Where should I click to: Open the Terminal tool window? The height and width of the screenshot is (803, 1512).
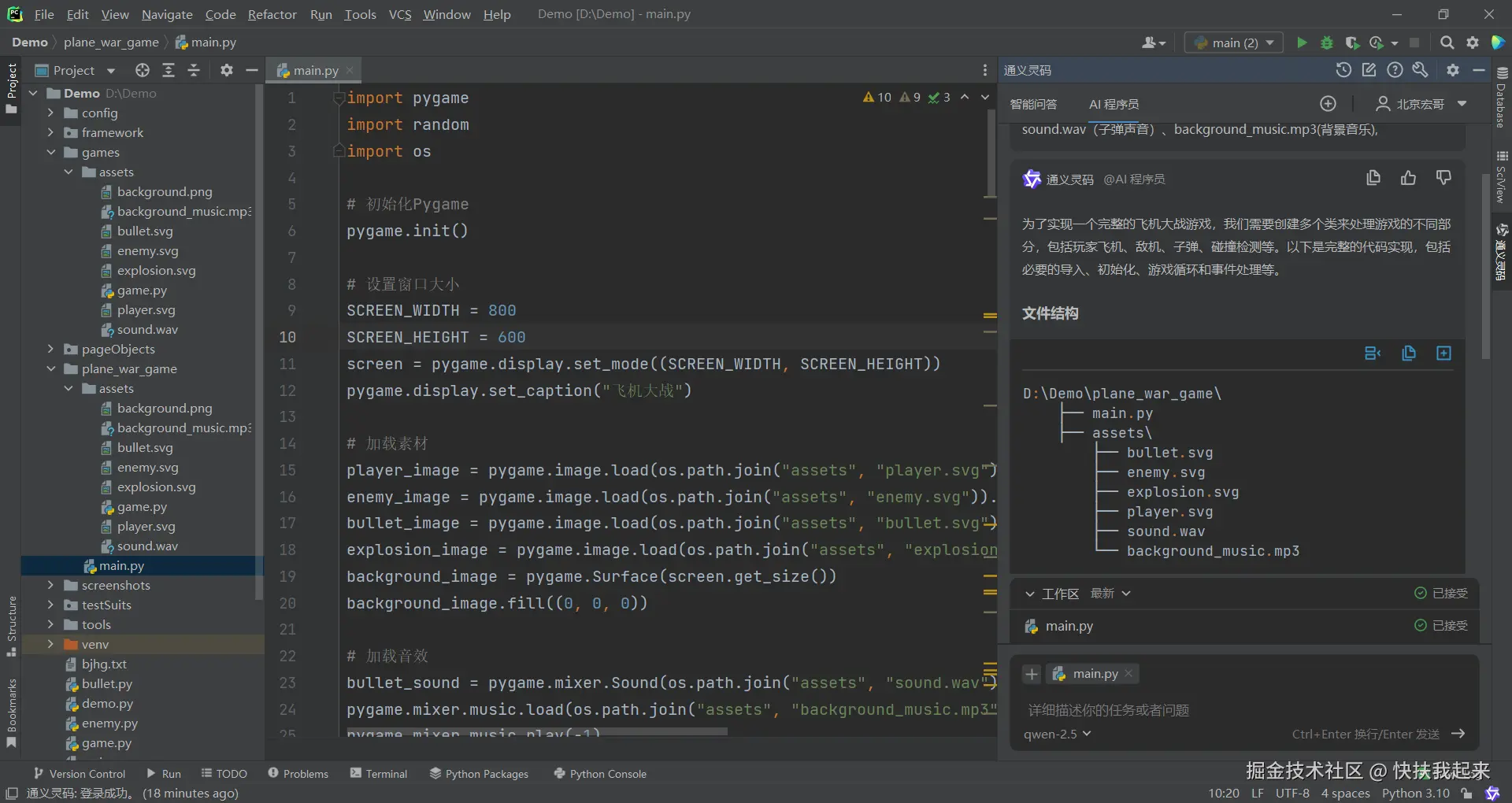379,774
